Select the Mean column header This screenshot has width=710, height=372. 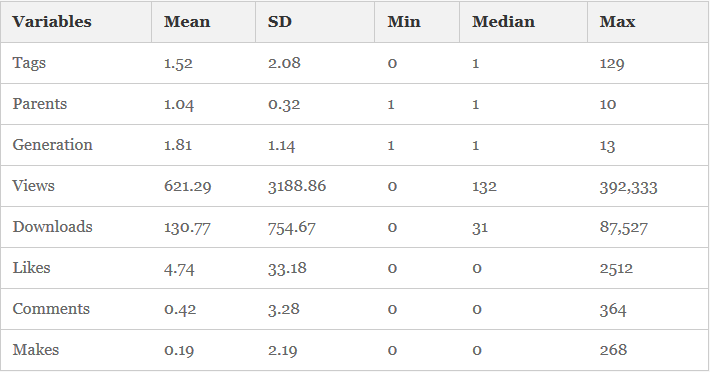point(187,22)
